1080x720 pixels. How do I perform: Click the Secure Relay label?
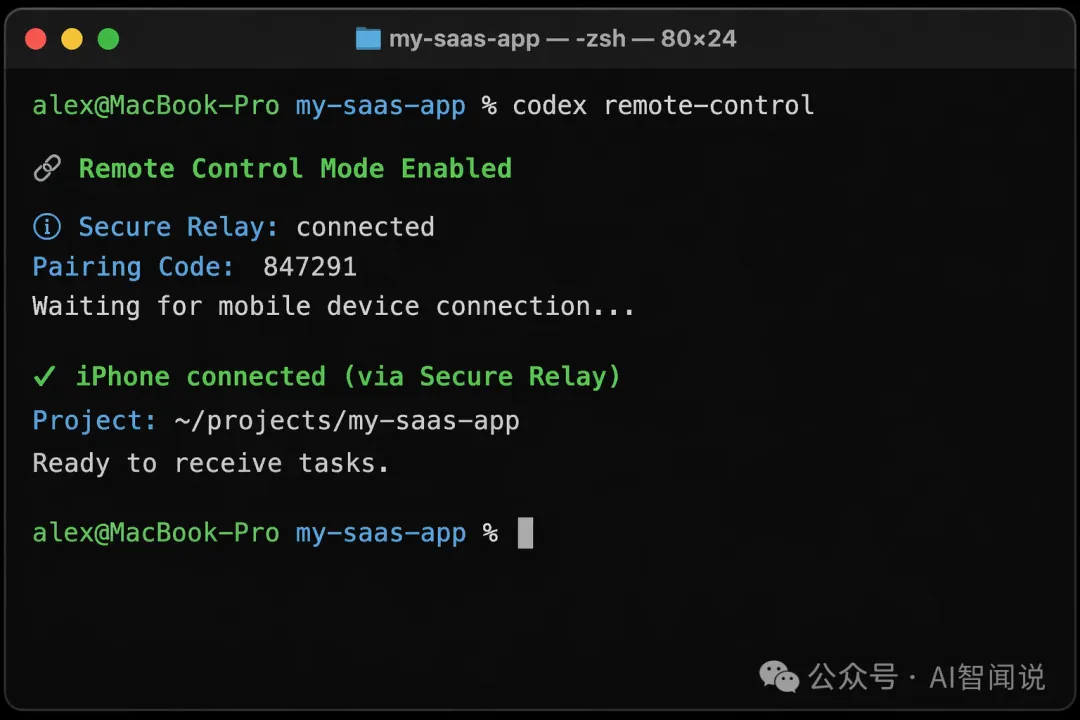pyautogui.click(x=178, y=227)
